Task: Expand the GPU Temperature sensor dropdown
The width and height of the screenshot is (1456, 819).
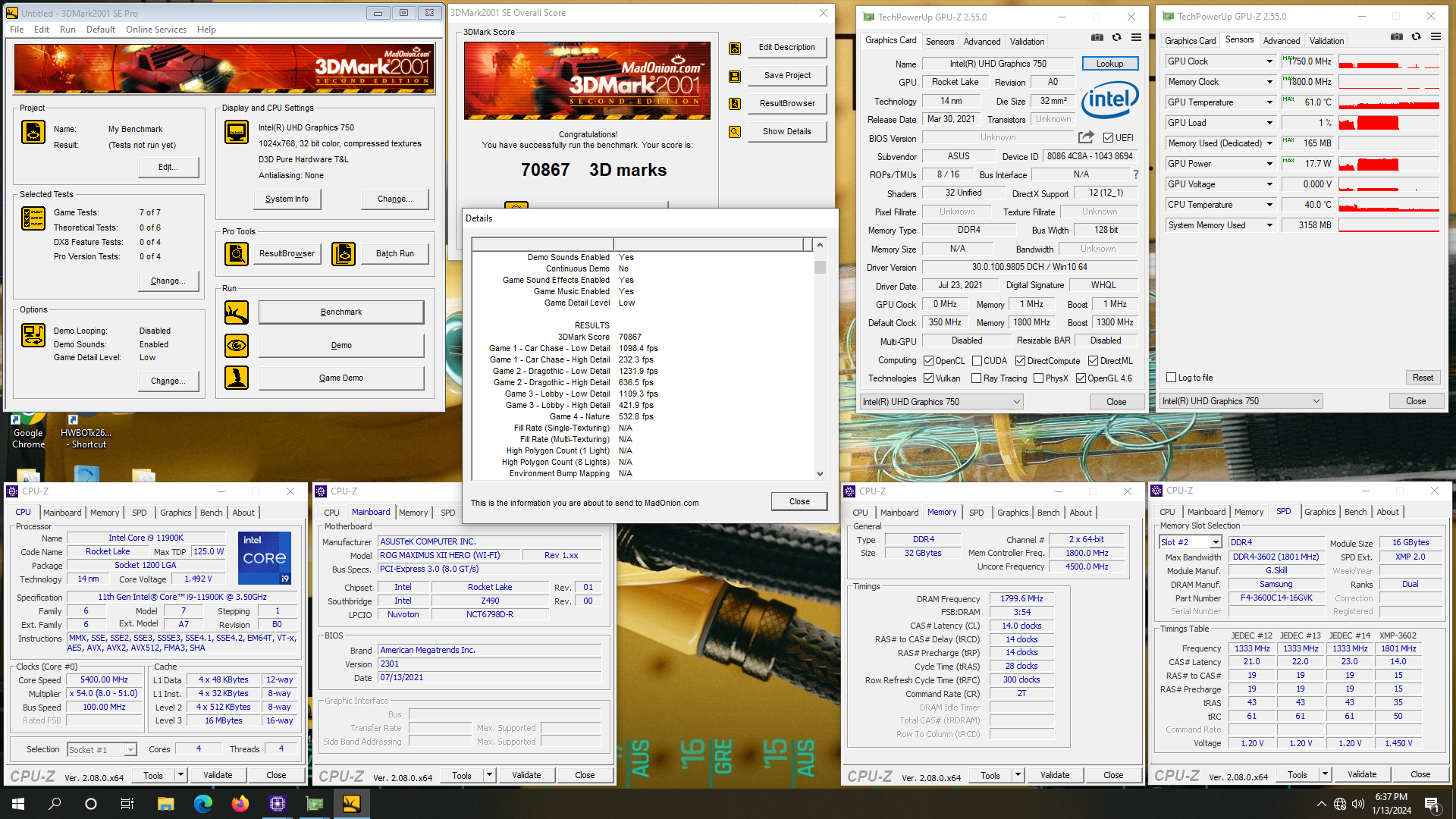Action: pyautogui.click(x=1269, y=102)
